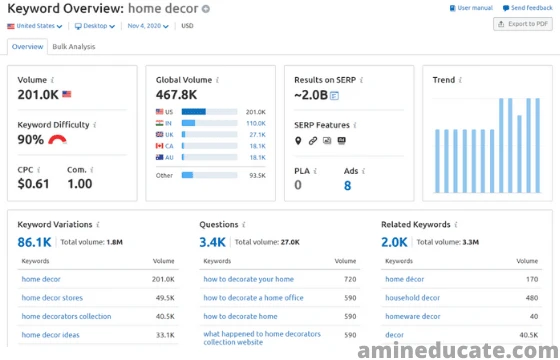Image resolution: width=560 pixels, height=360 pixels.
Task: Open keyword 'home decorators collection'
Action: (x=66, y=316)
